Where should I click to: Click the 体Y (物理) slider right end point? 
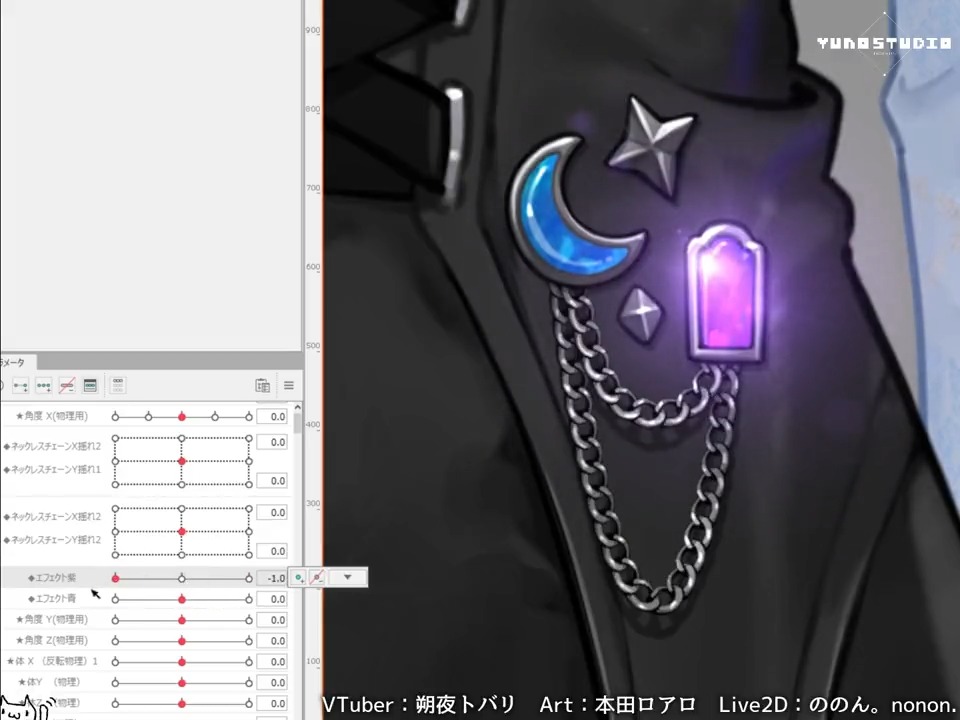[x=249, y=683]
